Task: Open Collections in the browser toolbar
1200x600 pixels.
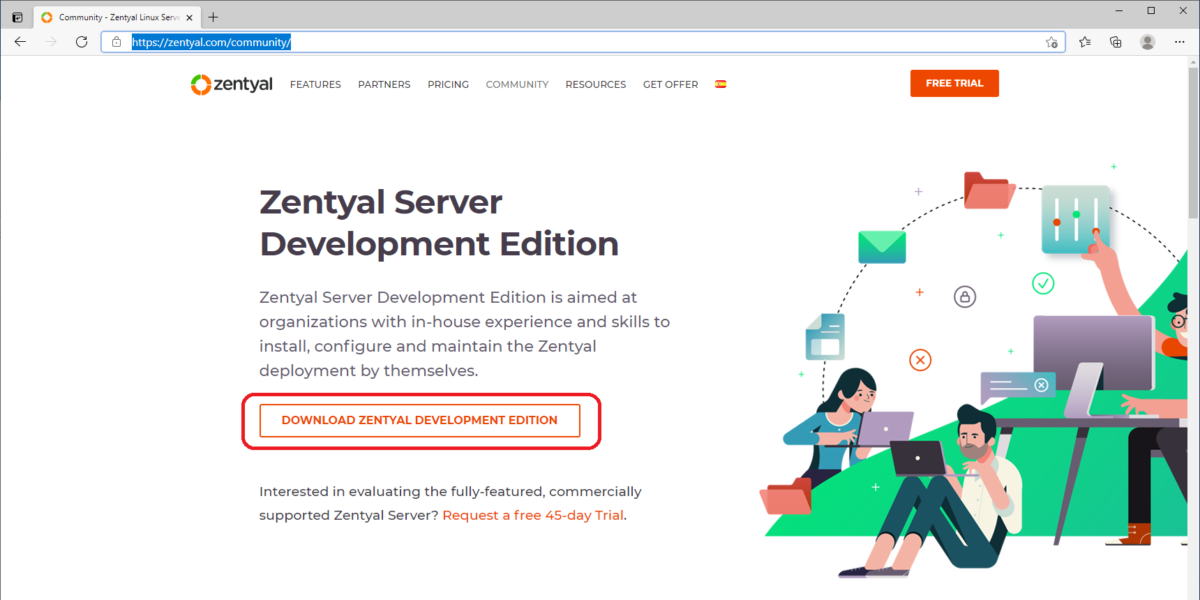Action: 1115,42
